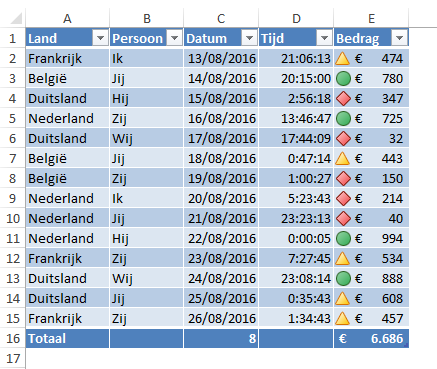Click the green circle icon beside 888
437x369 pixels.
(x=343, y=279)
